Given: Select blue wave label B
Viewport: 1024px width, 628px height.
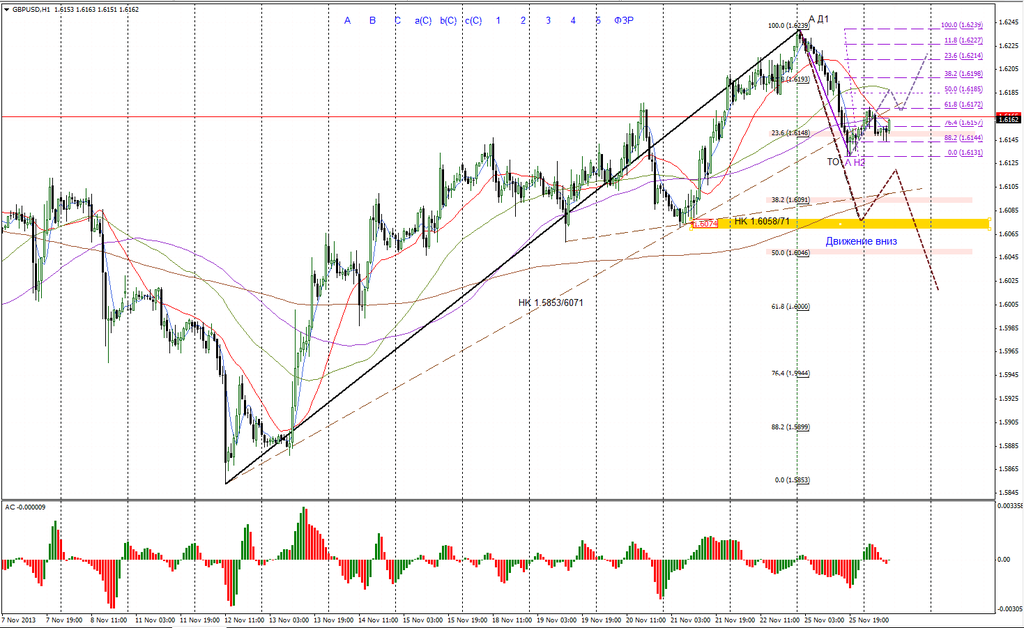Looking at the screenshot, I should pyautogui.click(x=372, y=20).
